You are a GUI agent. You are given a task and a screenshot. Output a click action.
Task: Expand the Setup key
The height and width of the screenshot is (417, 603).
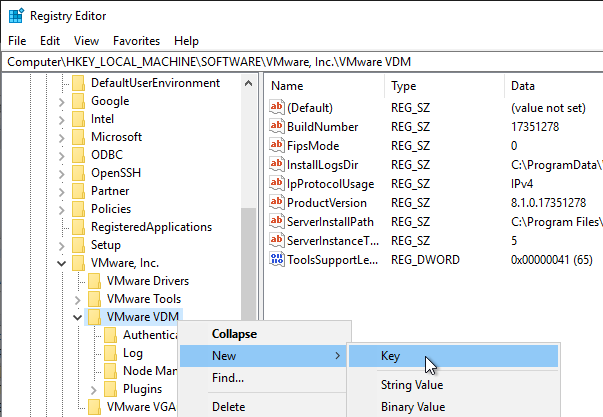[x=62, y=246]
